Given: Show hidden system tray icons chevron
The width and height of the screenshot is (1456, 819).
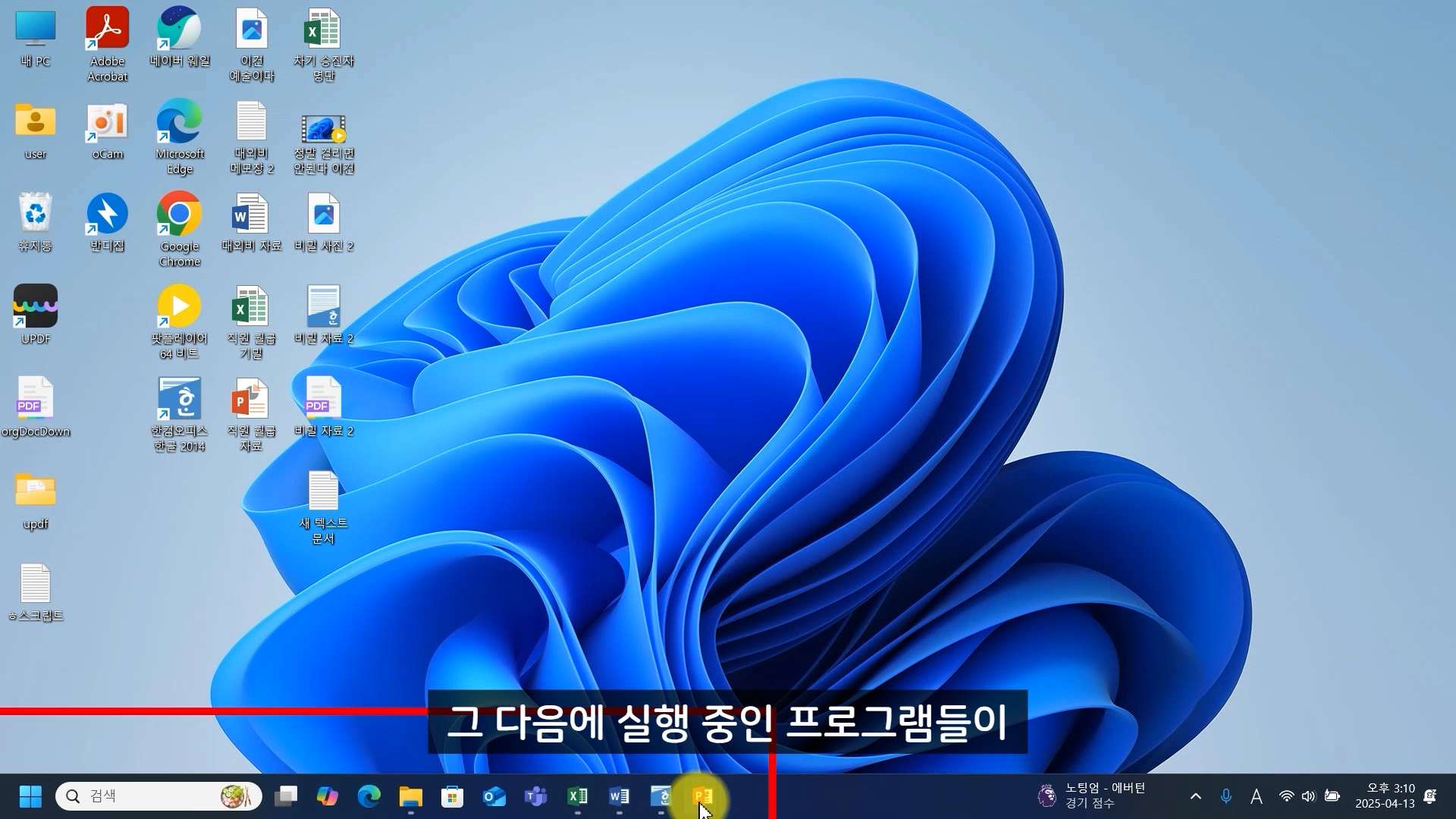Looking at the screenshot, I should click(x=1195, y=796).
